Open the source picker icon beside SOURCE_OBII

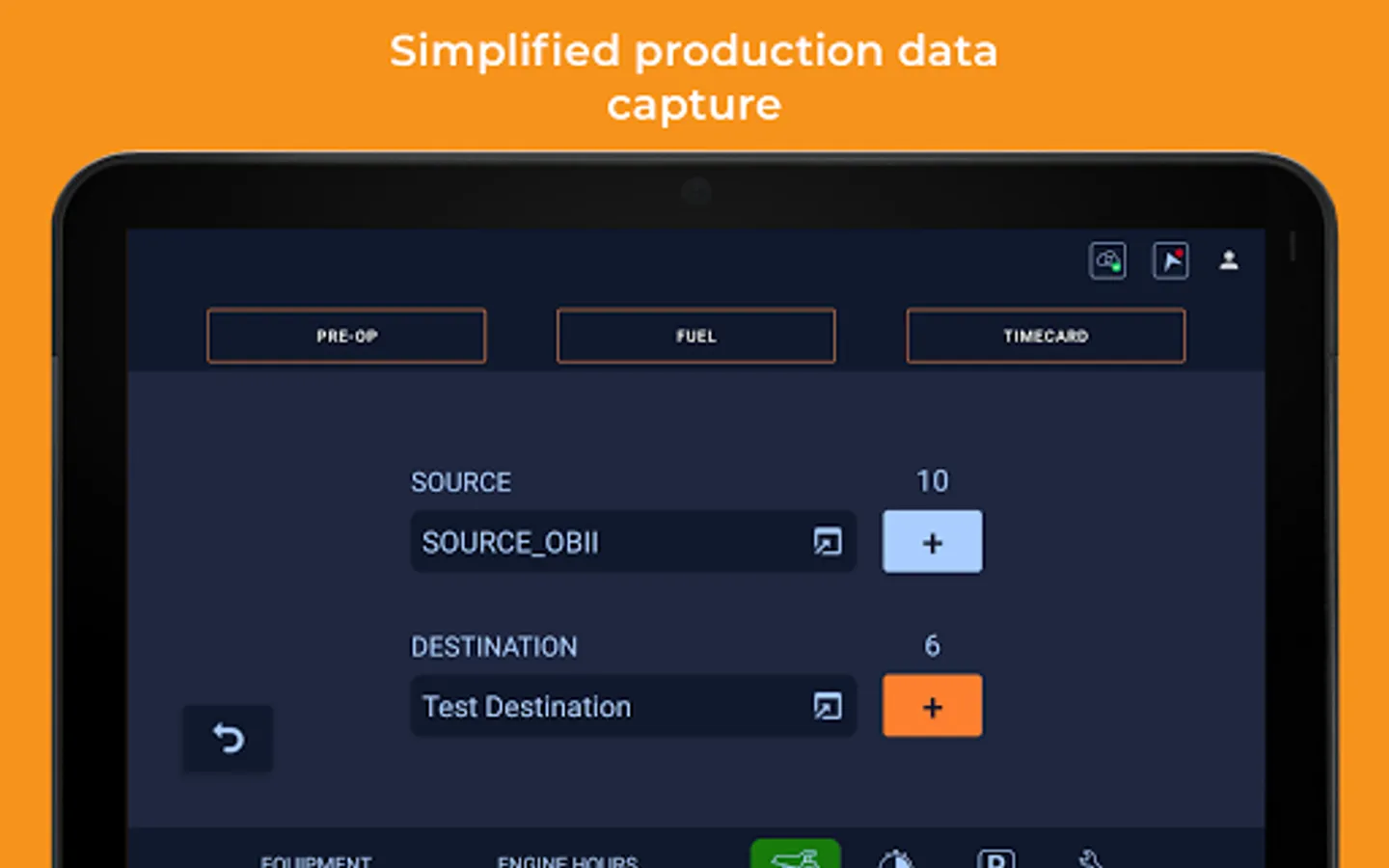tap(827, 542)
